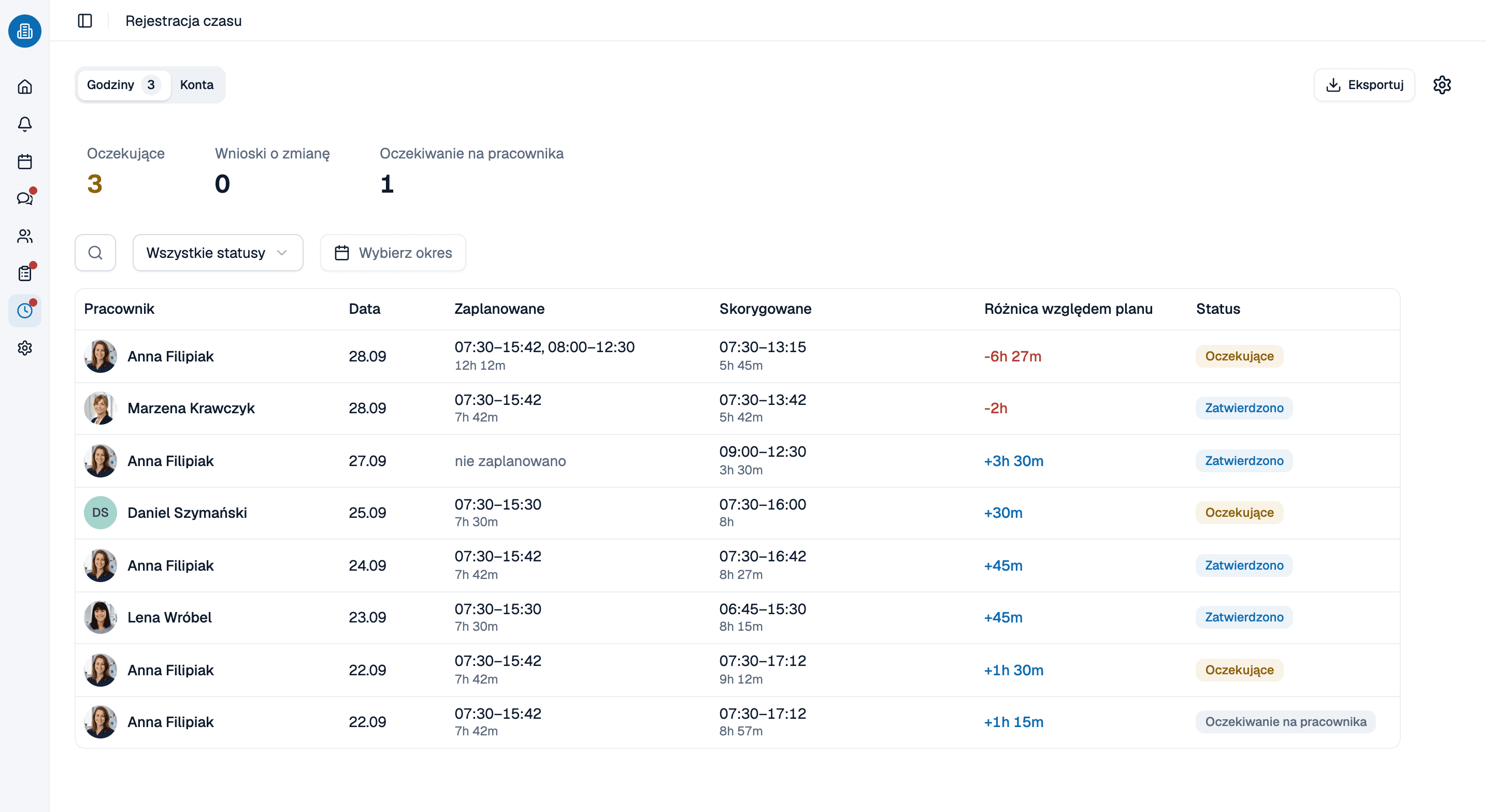Viewport: 1492px width, 812px height.
Task: Open chat messages icon in sidebar
Action: pyautogui.click(x=24, y=199)
